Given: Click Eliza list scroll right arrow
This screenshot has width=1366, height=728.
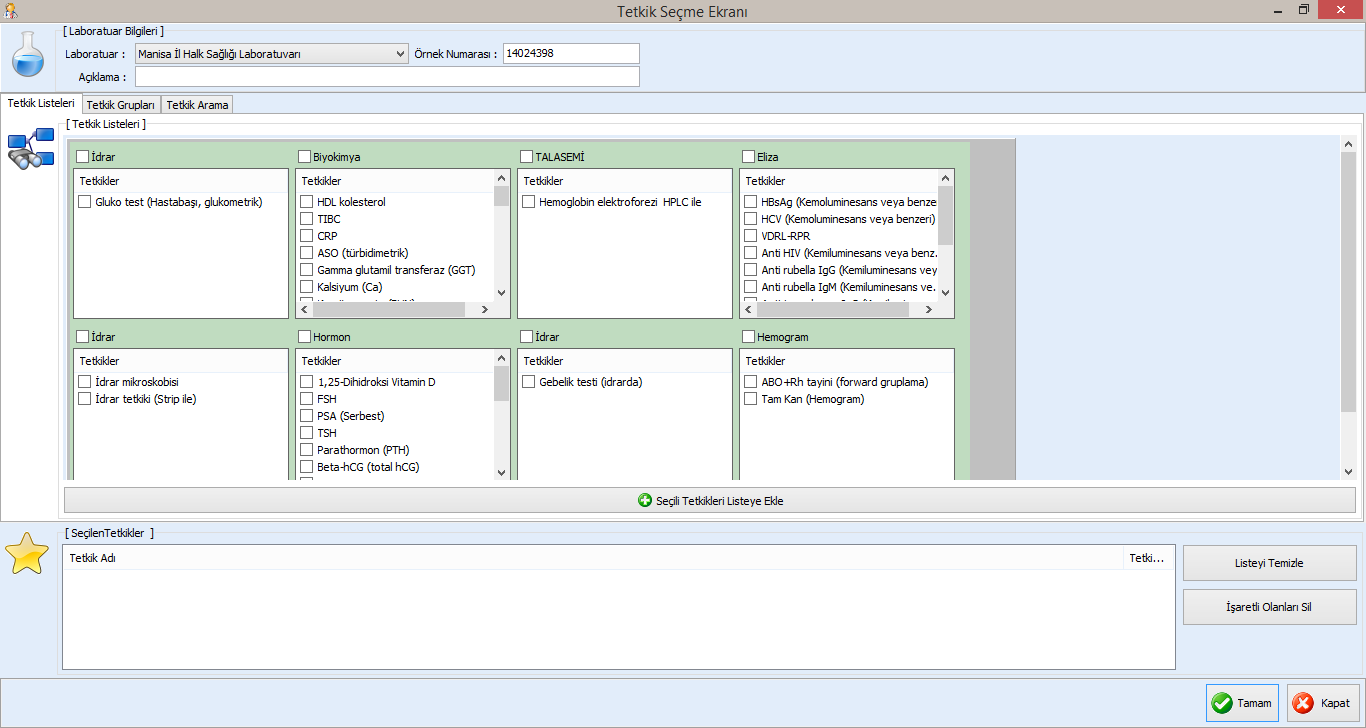Looking at the screenshot, I should 929,310.
